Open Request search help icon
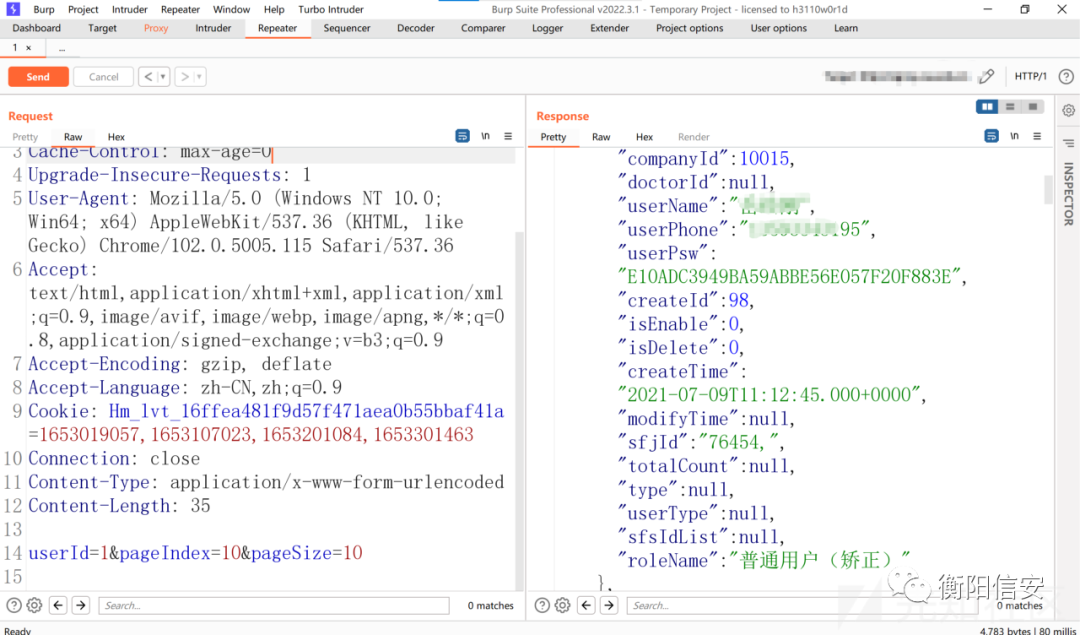This screenshot has height=635, width=1080. point(14,605)
